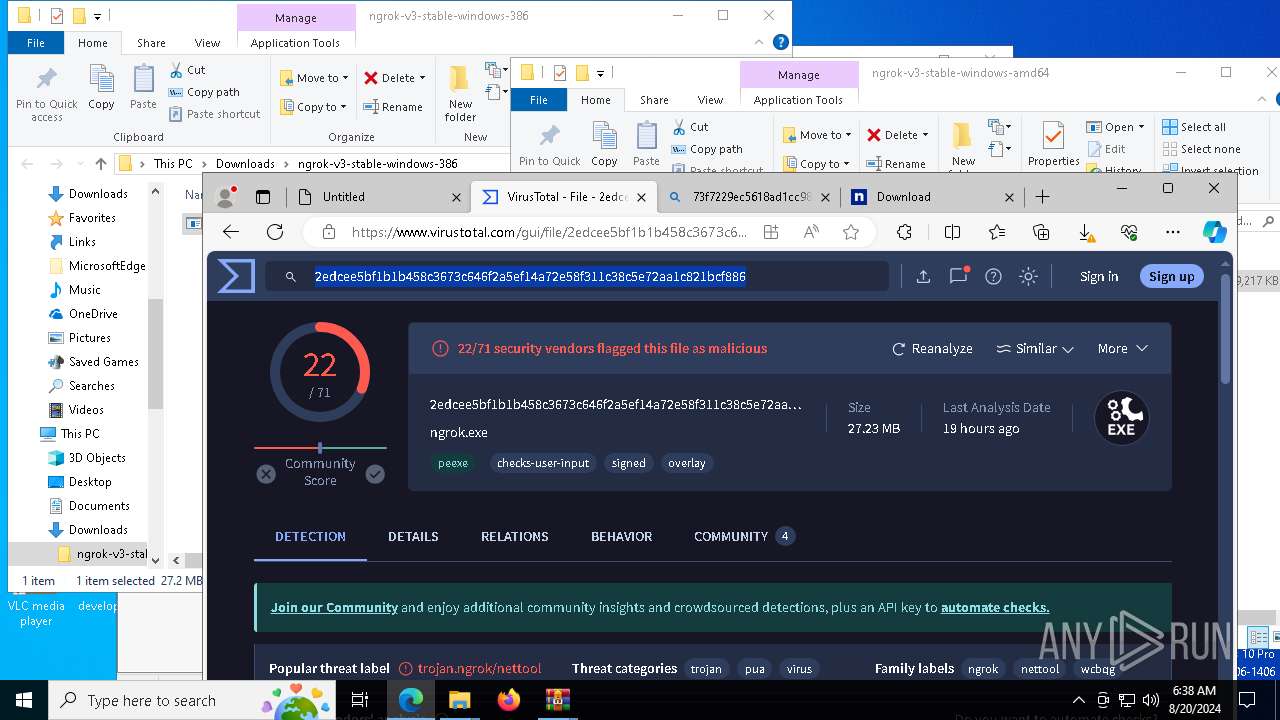Click the automate checks link

point(995,608)
